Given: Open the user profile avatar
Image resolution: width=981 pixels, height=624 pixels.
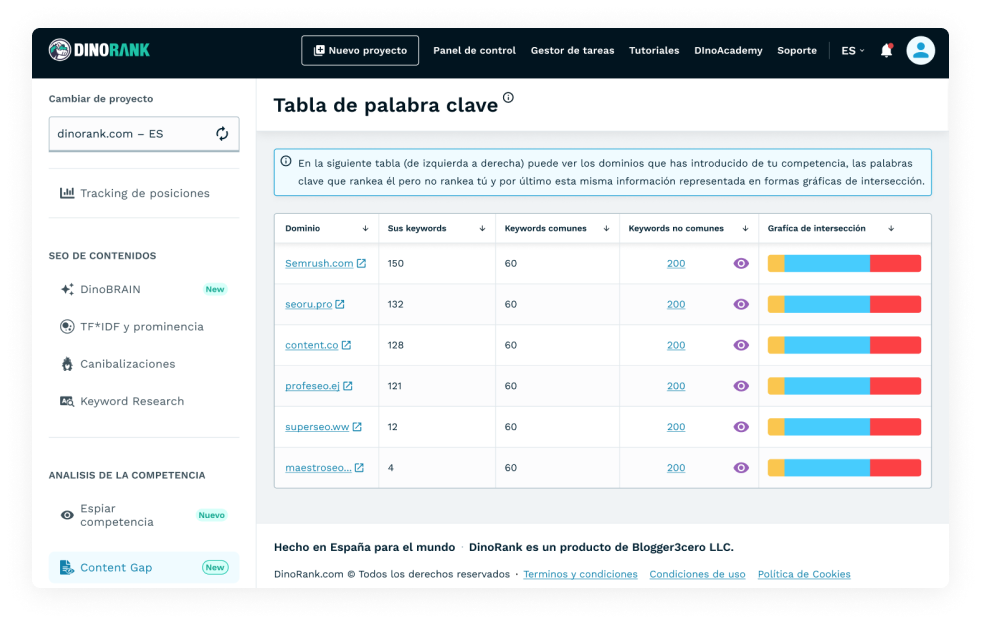Looking at the screenshot, I should (920, 50).
